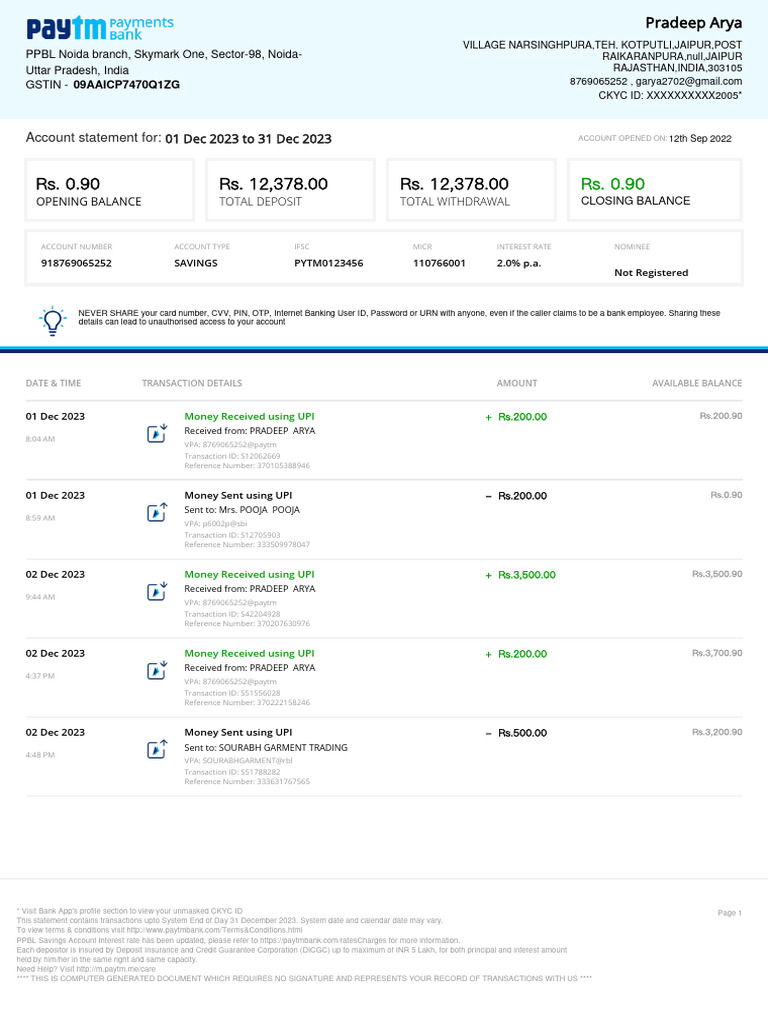Click the − Rs.200.00 amount for POOJA
This screenshot has width=768, height=1024.
click(x=516, y=496)
